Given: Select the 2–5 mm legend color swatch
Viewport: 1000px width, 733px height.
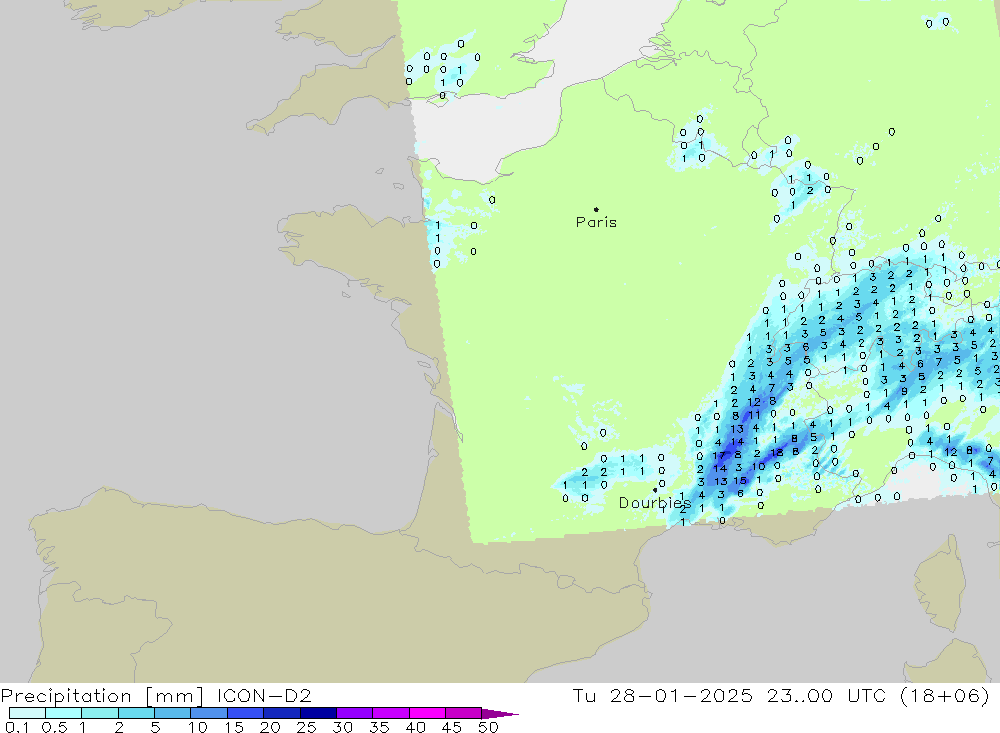Looking at the screenshot, I should (x=136, y=713).
